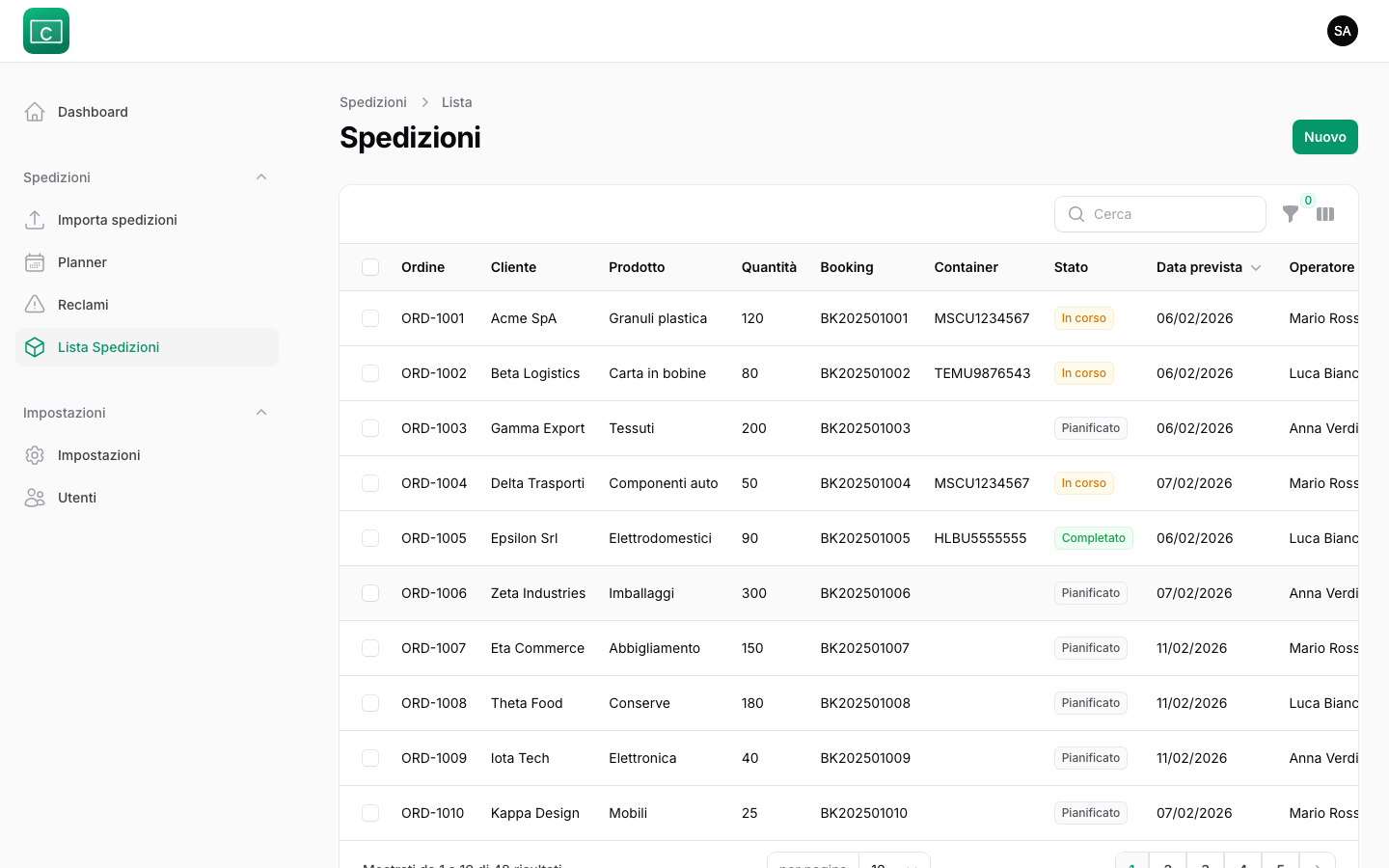Check the ORD-1005 Epsilon Srl row checkbox
1389x868 pixels.
[x=370, y=538]
